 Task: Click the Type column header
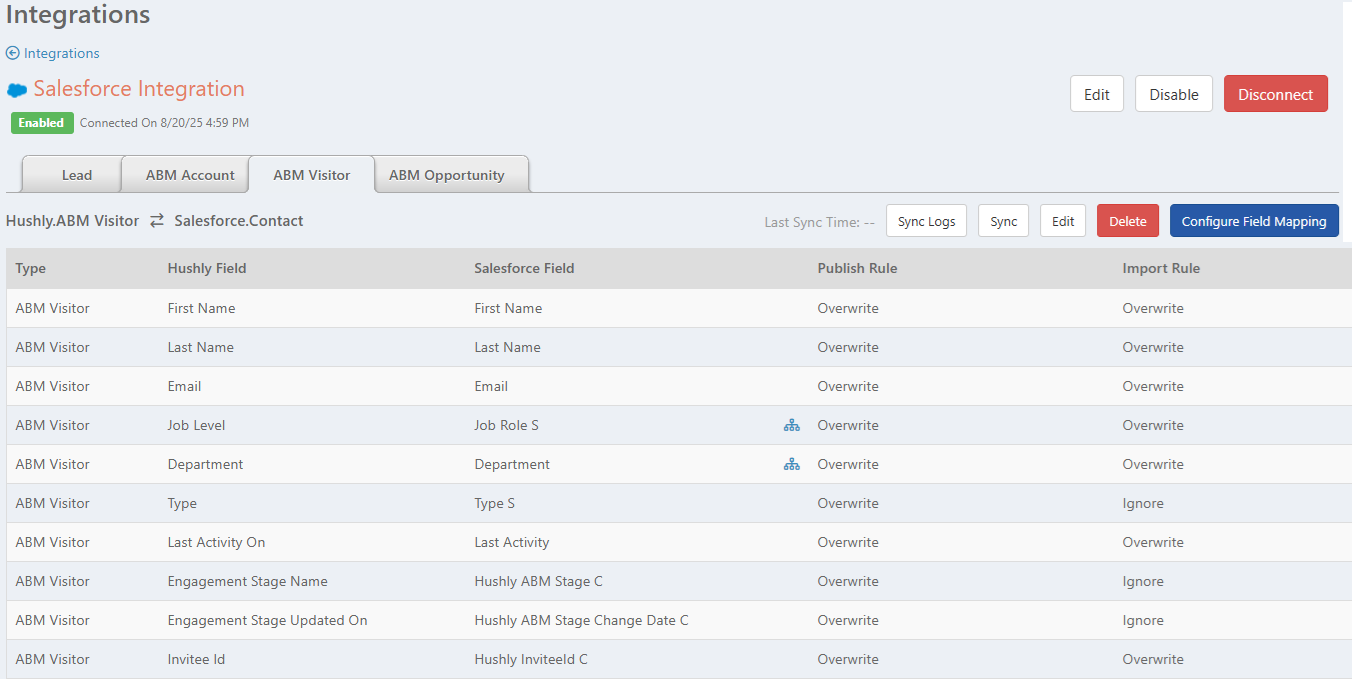point(31,268)
